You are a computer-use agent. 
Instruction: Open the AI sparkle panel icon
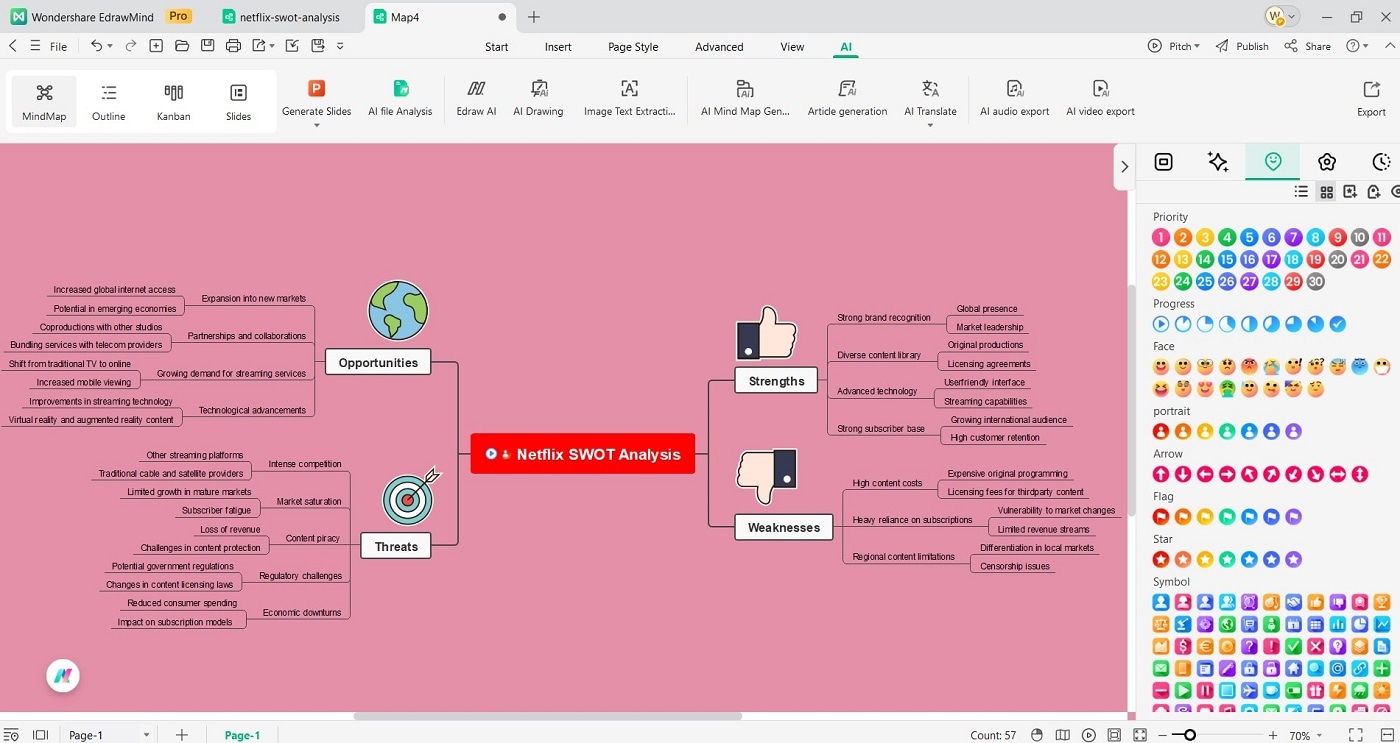pos(1218,162)
